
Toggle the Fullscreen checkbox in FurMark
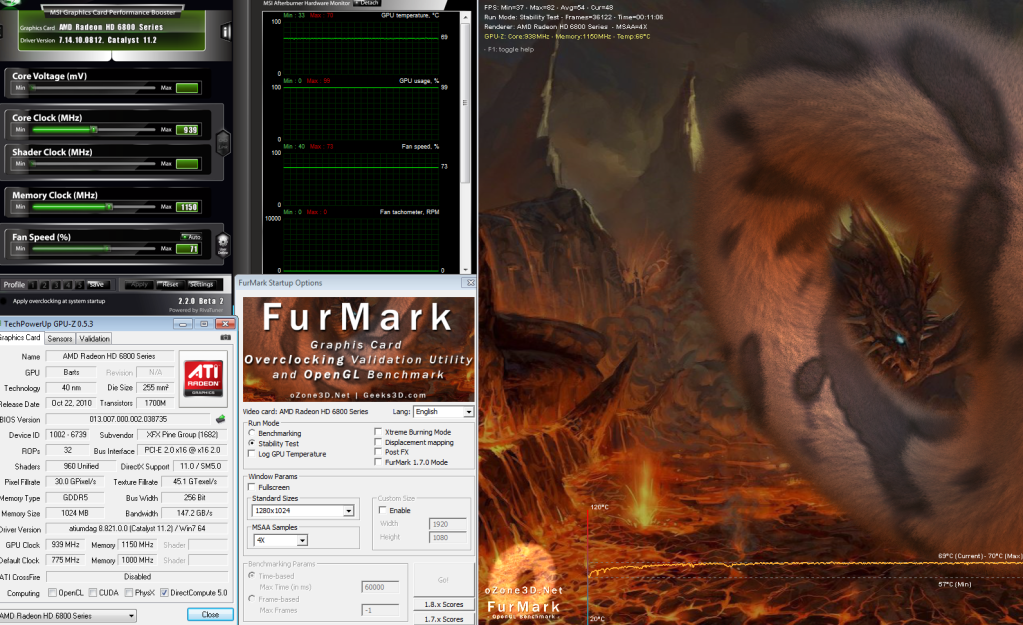(252, 487)
